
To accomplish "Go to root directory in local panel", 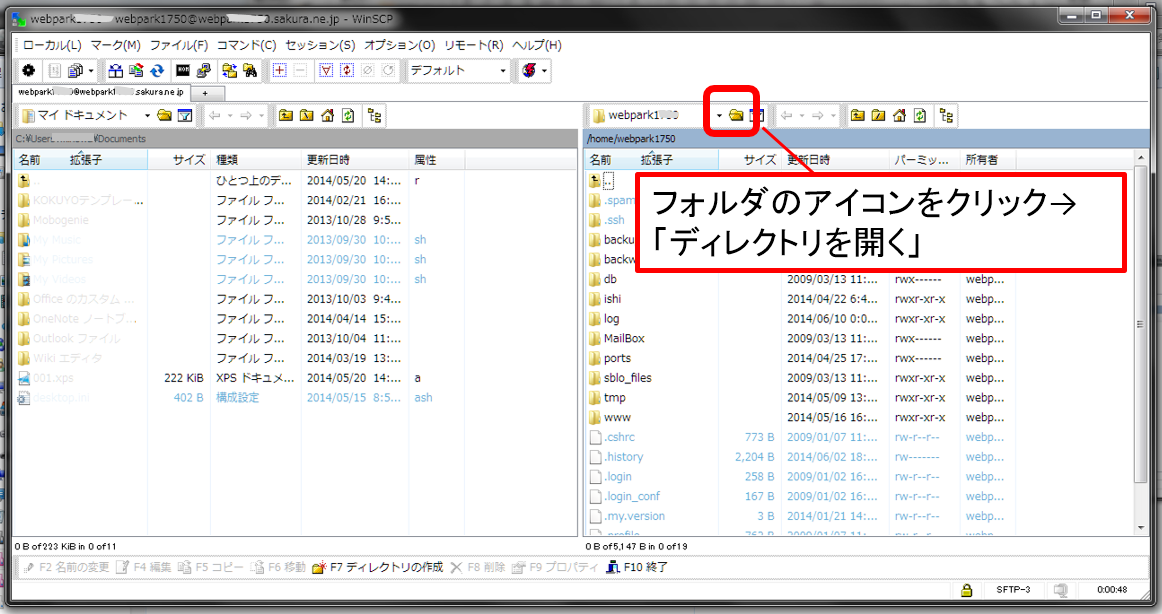I will [x=307, y=116].
